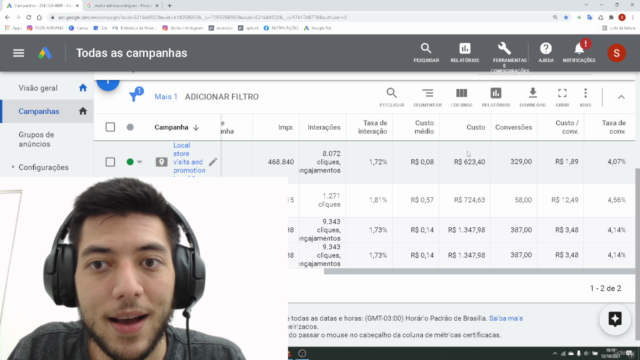Viewport: 640px width, 360px height.
Task: Click the R$ 724,63 cost cell
Action: pyautogui.click(x=469, y=200)
